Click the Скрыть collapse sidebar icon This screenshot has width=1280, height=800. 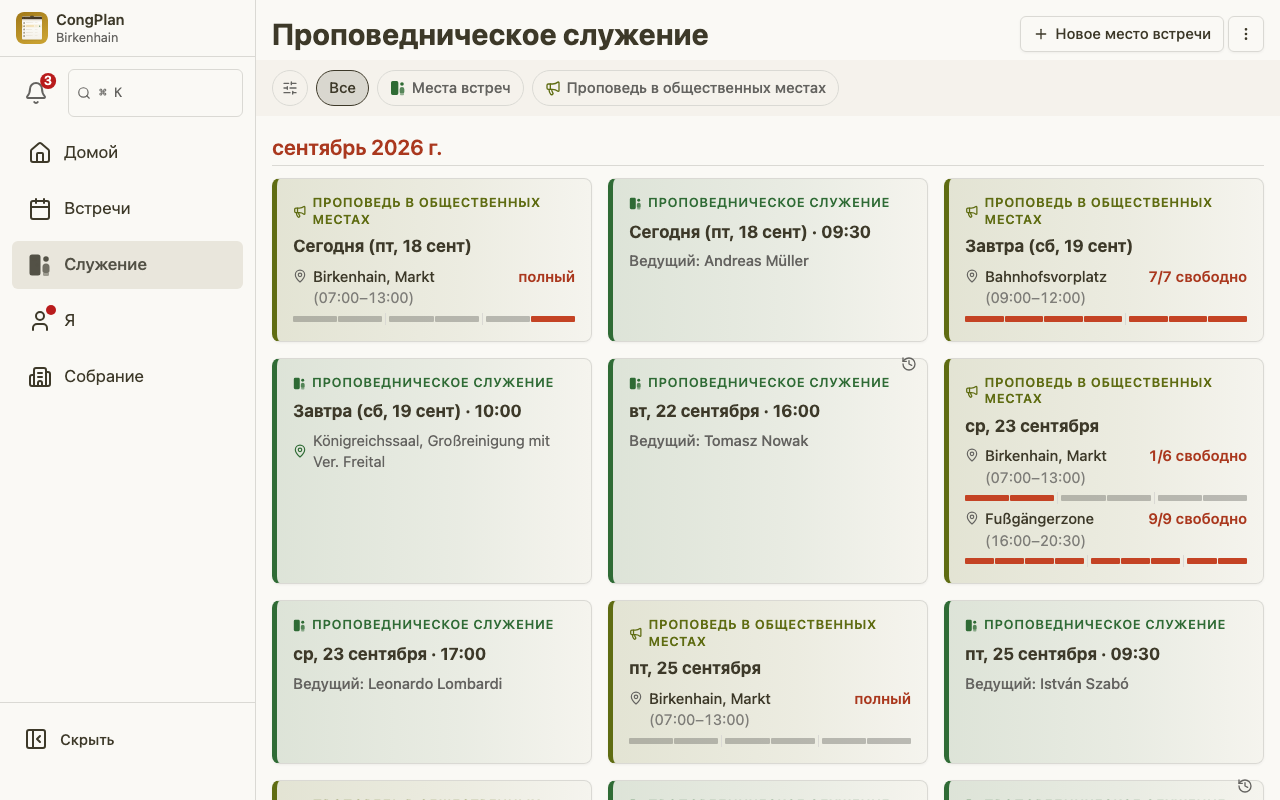pos(36,739)
